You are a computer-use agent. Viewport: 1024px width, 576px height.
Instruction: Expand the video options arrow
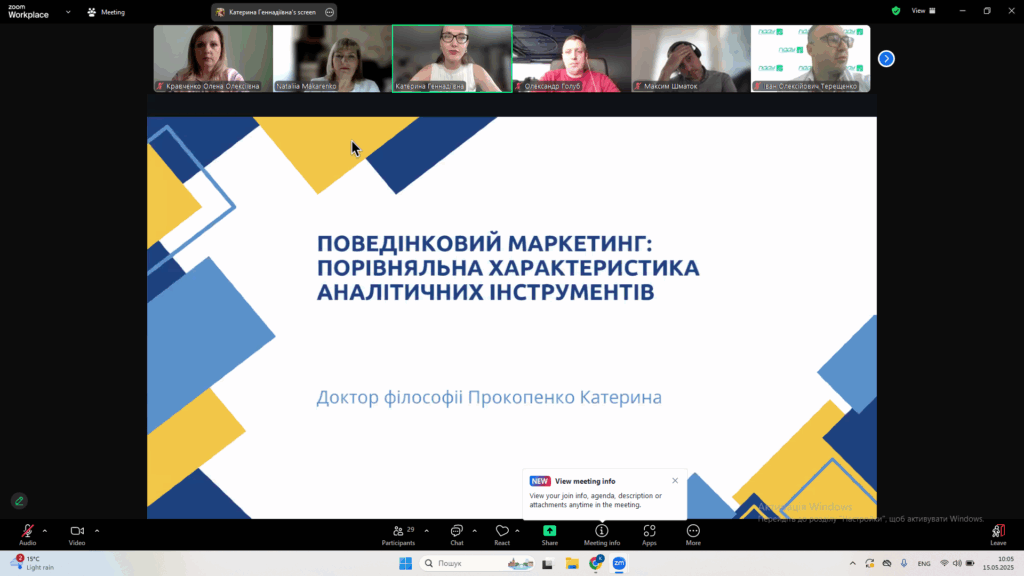pyautogui.click(x=97, y=531)
